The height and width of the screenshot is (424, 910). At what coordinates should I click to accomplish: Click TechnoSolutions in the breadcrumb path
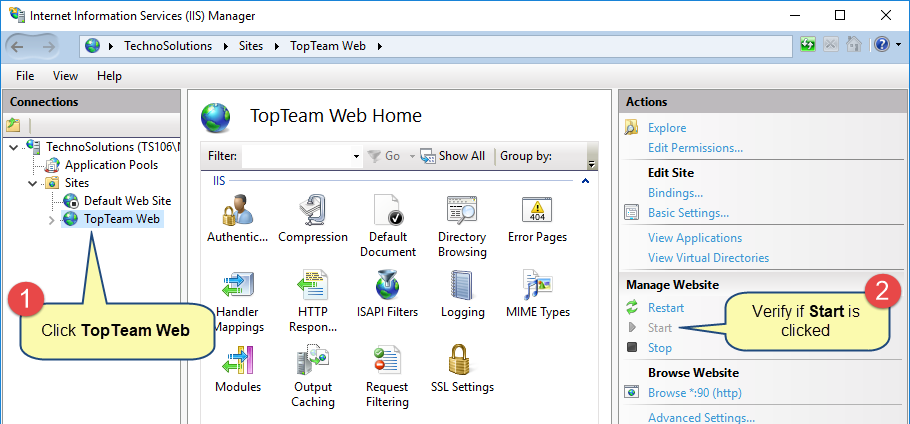168,46
